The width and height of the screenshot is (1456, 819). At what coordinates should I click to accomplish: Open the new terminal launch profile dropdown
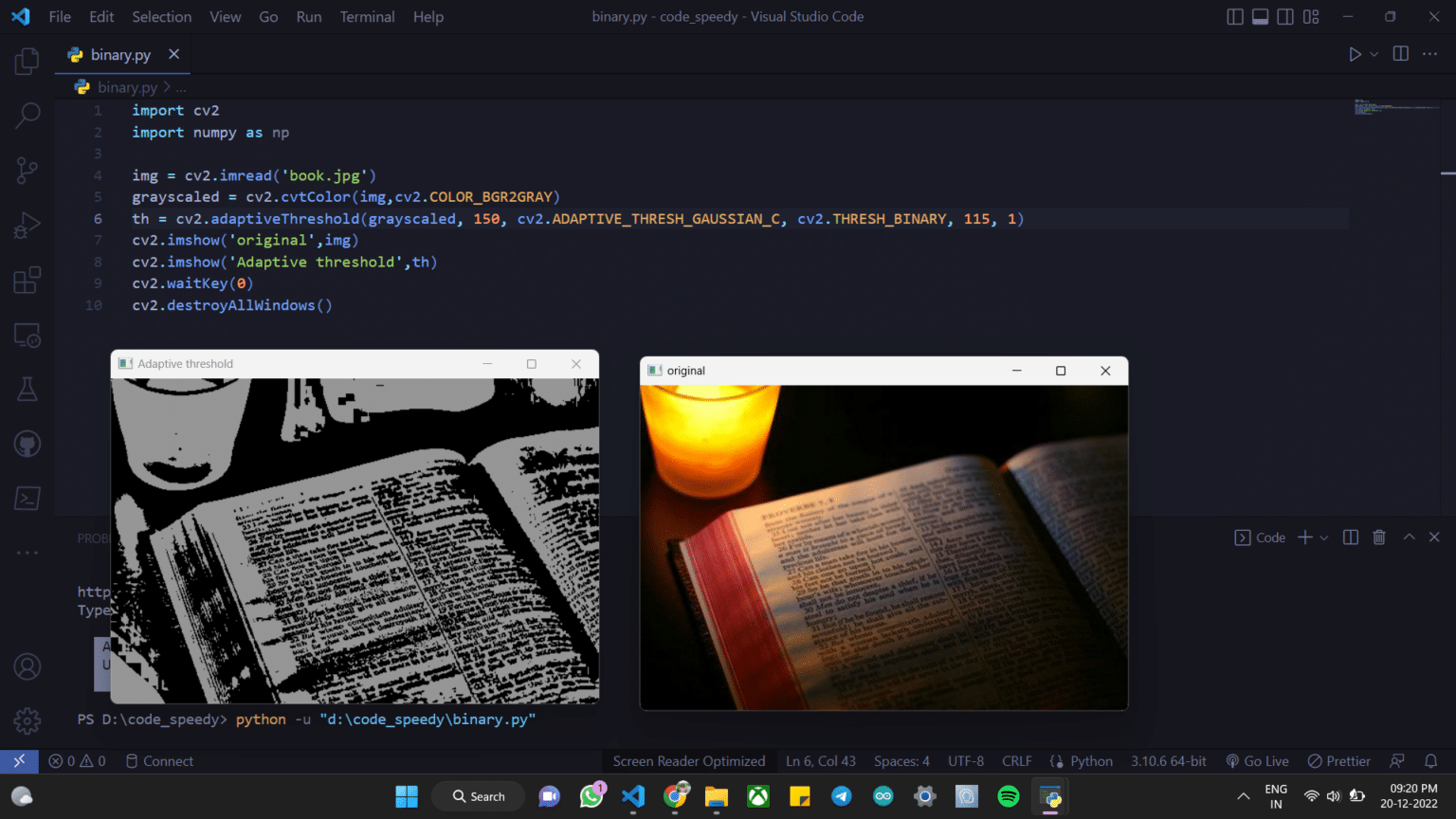tap(1324, 537)
